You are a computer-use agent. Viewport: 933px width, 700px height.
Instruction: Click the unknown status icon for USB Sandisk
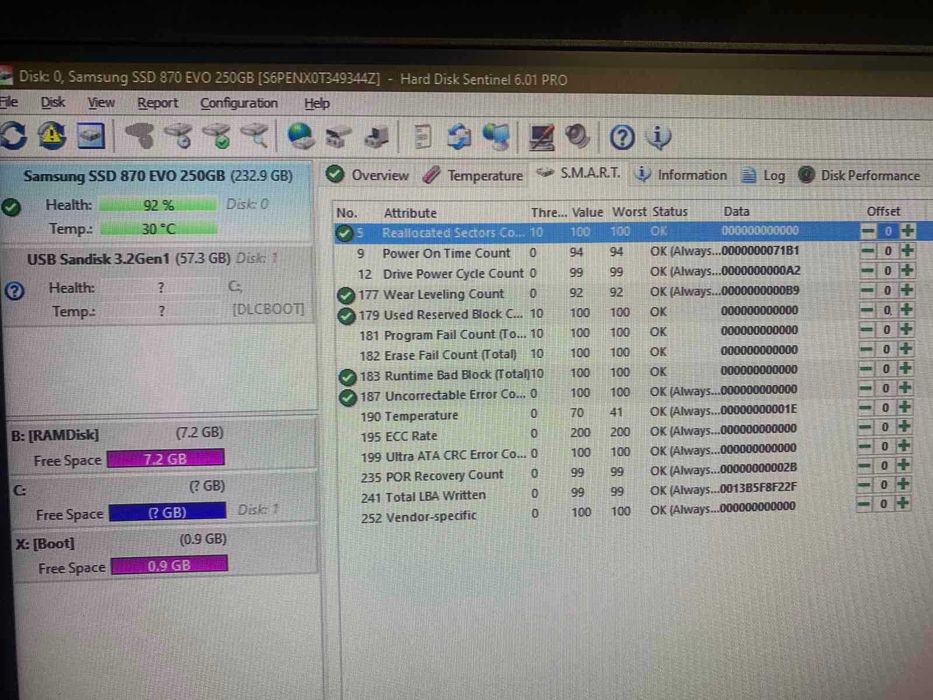click(x=14, y=291)
